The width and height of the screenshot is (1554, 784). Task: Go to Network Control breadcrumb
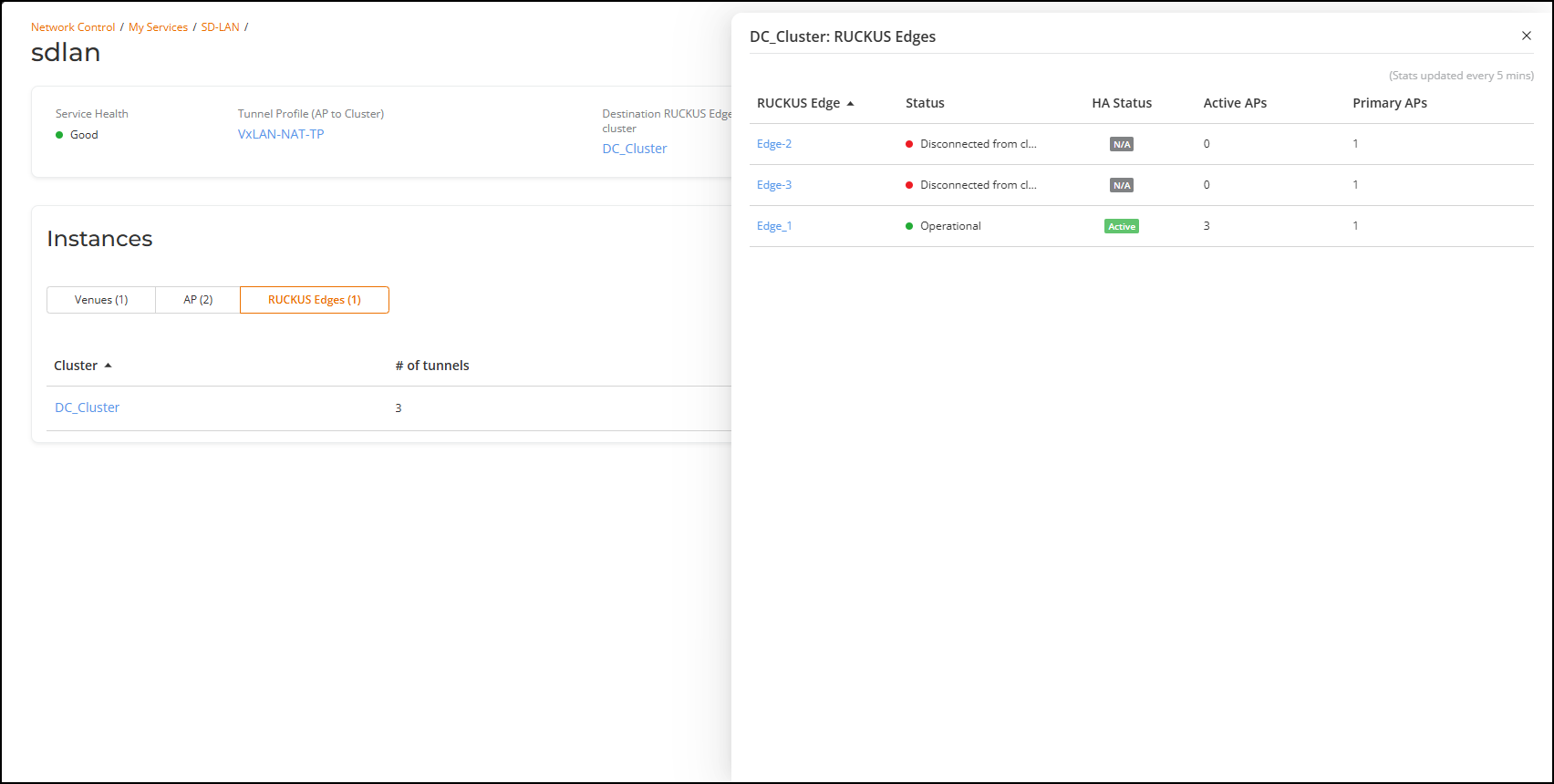[x=73, y=27]
